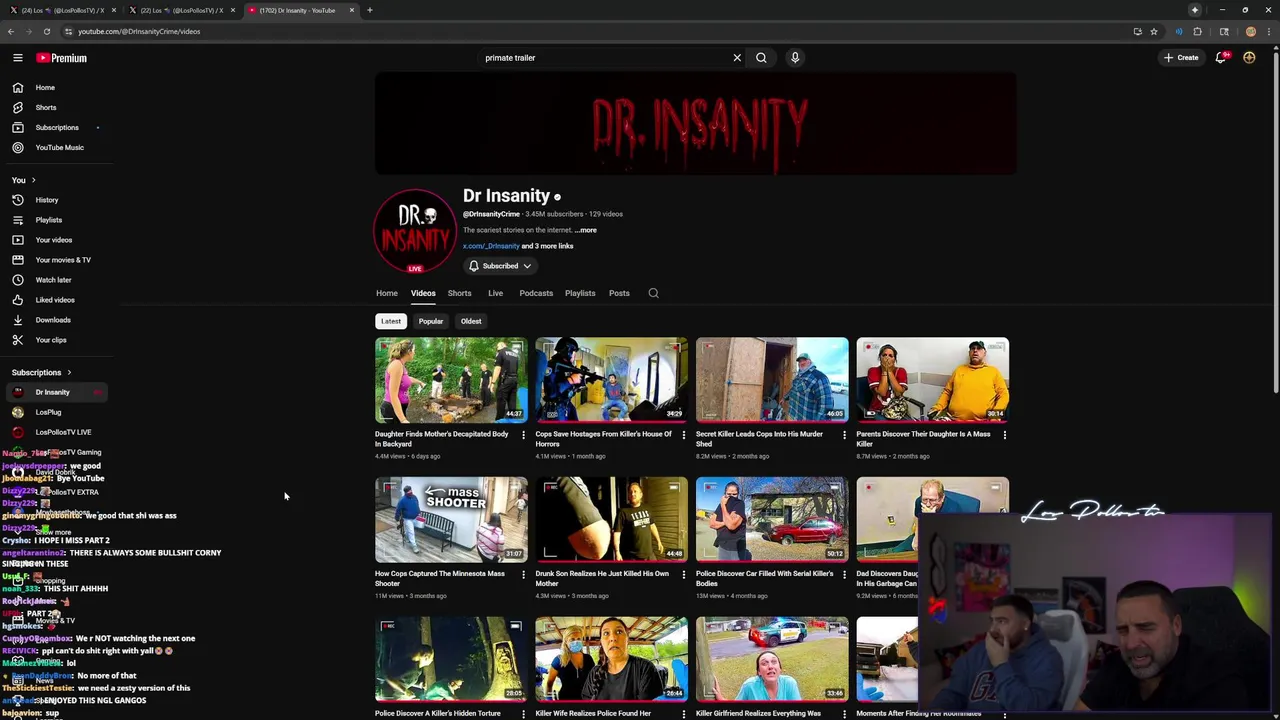Expand the Subscriptions section heading
The image size is (1280, 720).
42,372
